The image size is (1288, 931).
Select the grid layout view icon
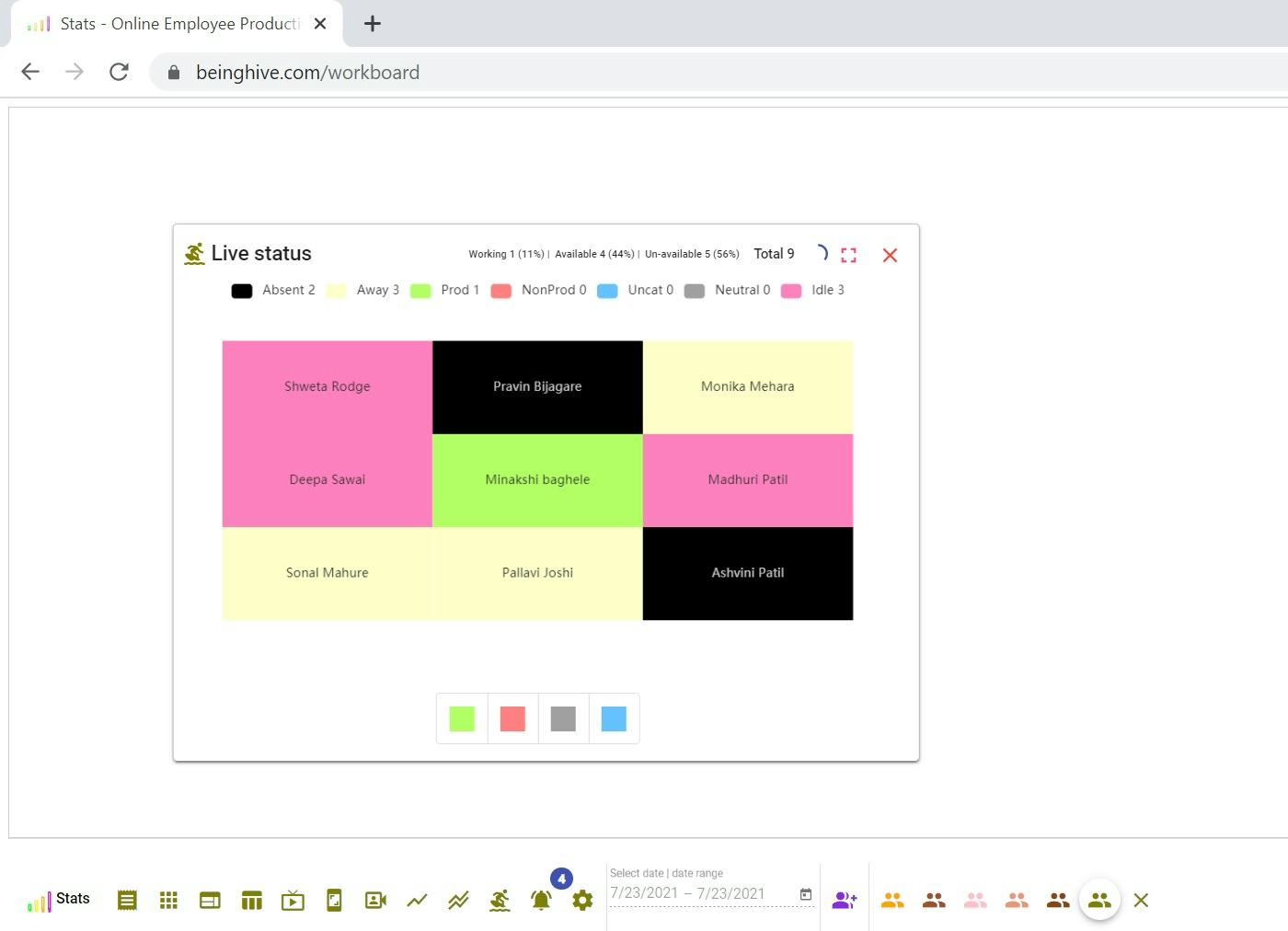click(x=168, y=900)
